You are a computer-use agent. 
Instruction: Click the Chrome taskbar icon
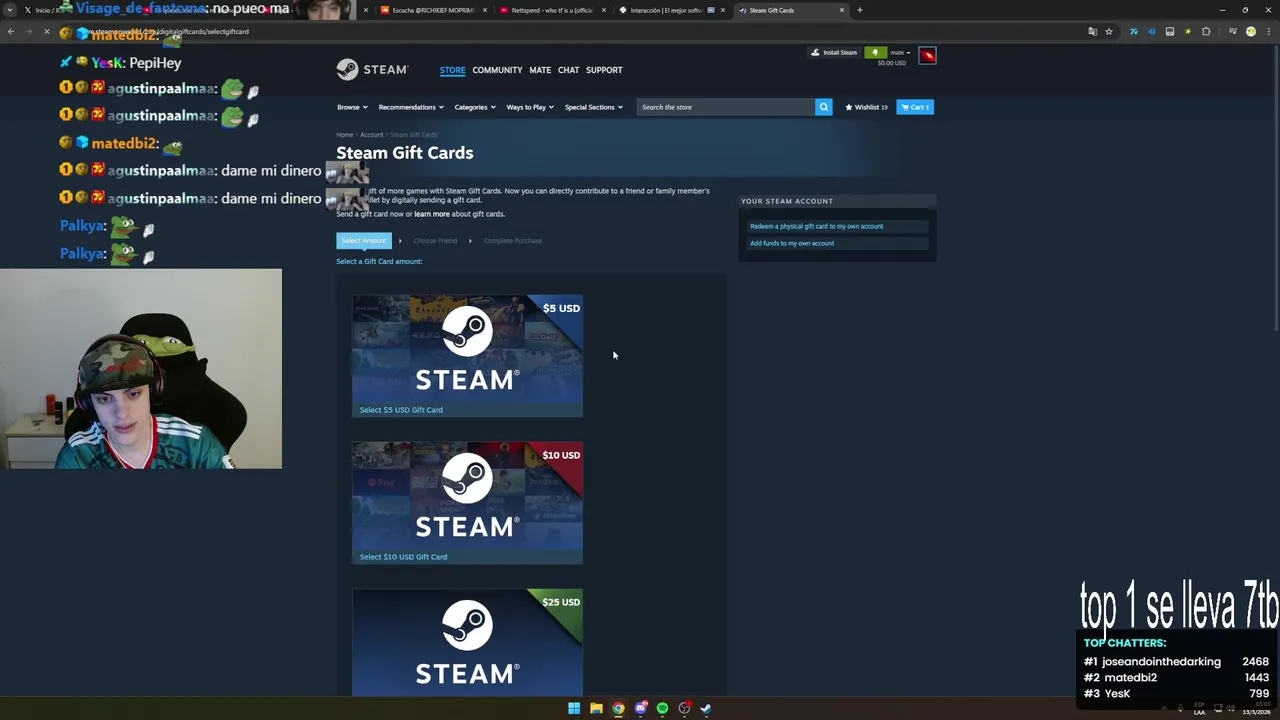point(618,708)
